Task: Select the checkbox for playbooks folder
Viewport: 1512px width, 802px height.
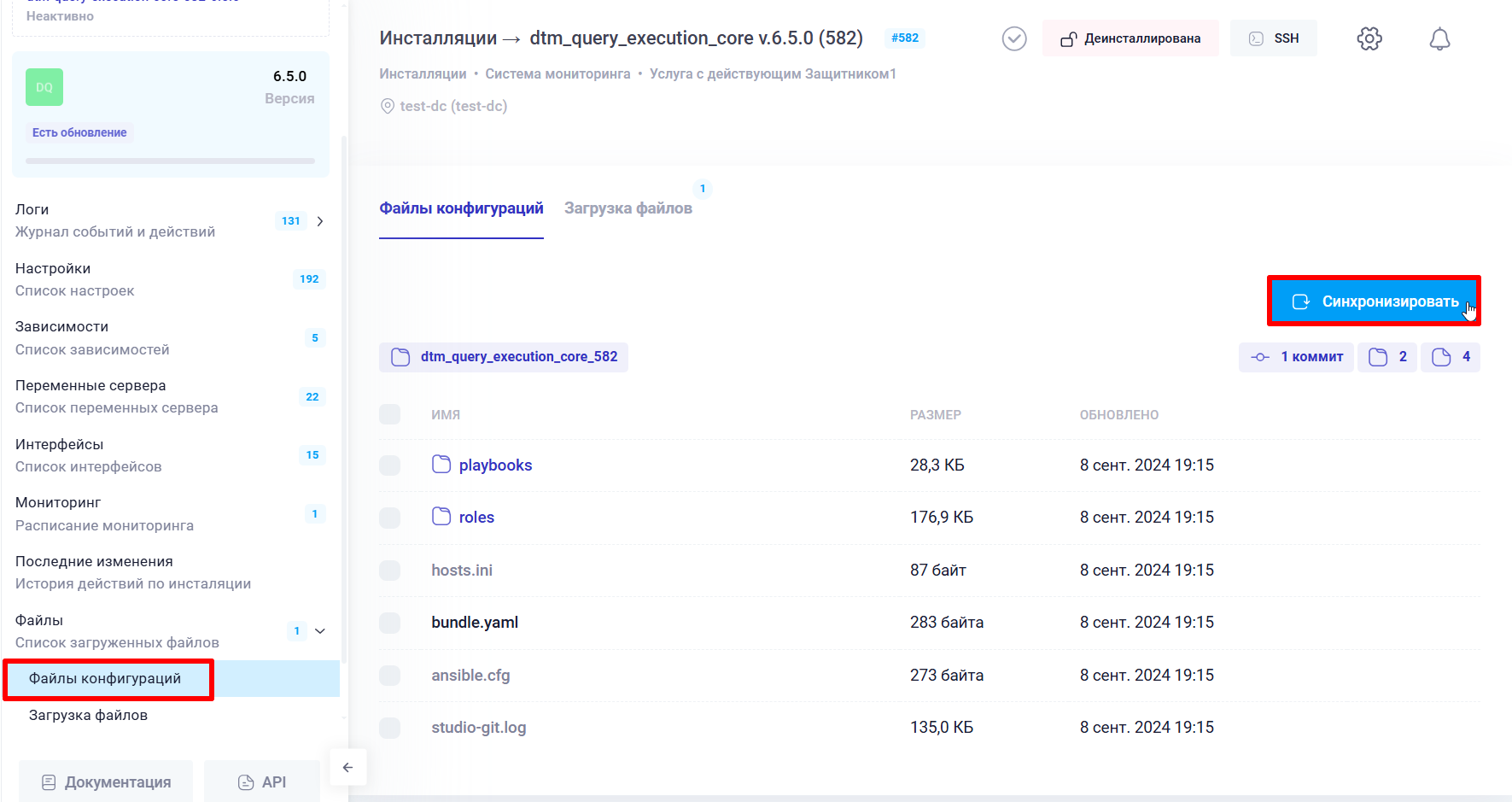Action: click(x=389, y=465)
